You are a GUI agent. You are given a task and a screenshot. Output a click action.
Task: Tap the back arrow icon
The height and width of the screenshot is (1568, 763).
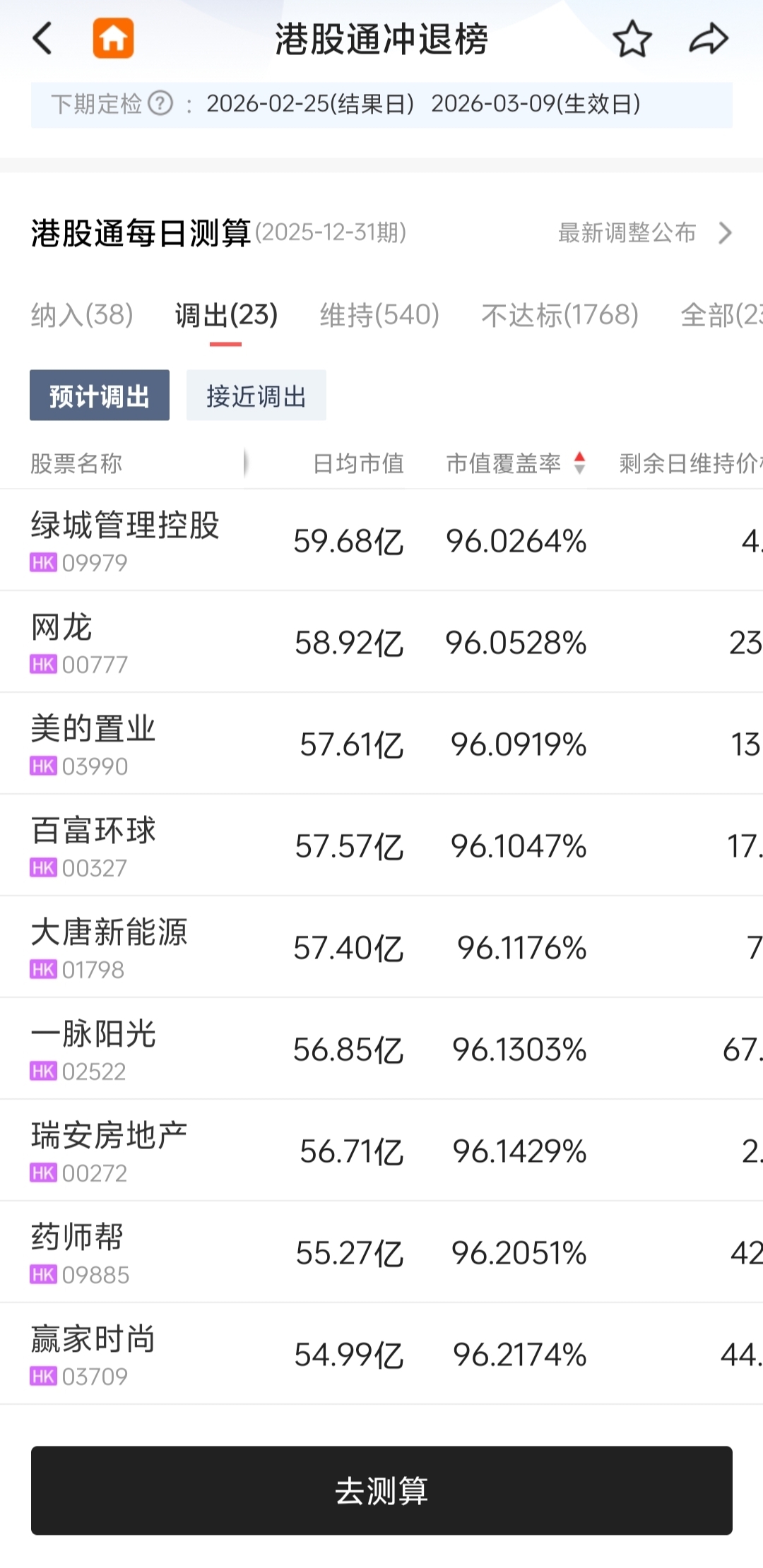(x=42, y=38)
